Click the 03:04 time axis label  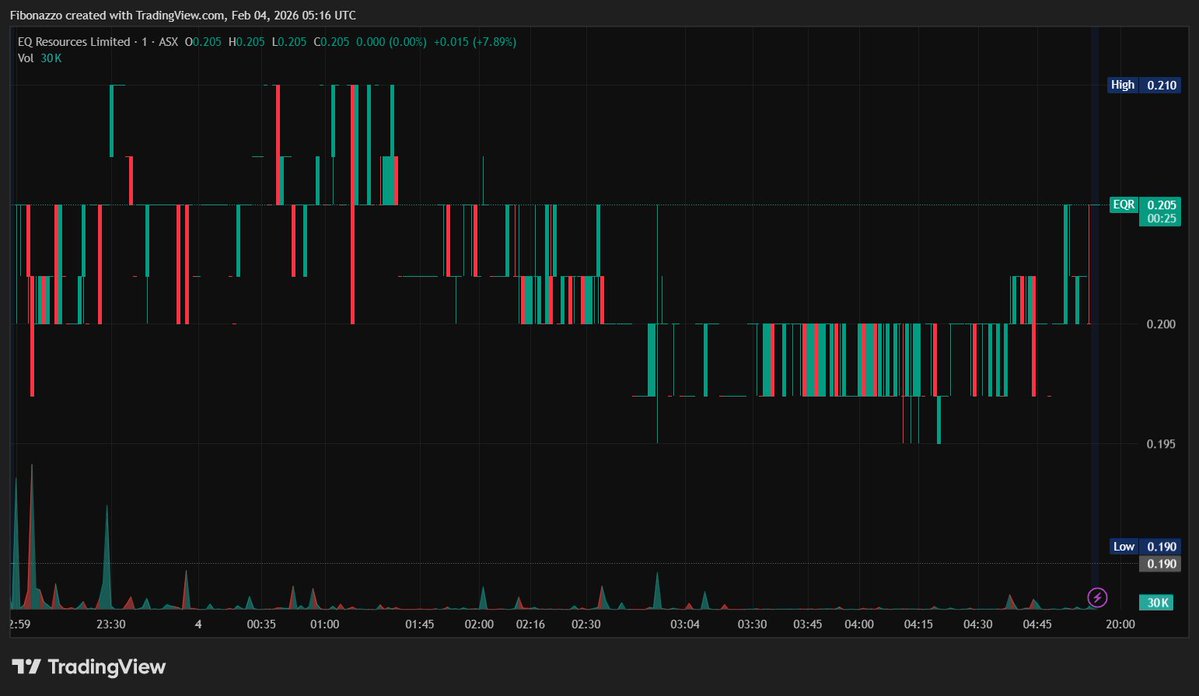pyautogui.click(x=684, y=624)
